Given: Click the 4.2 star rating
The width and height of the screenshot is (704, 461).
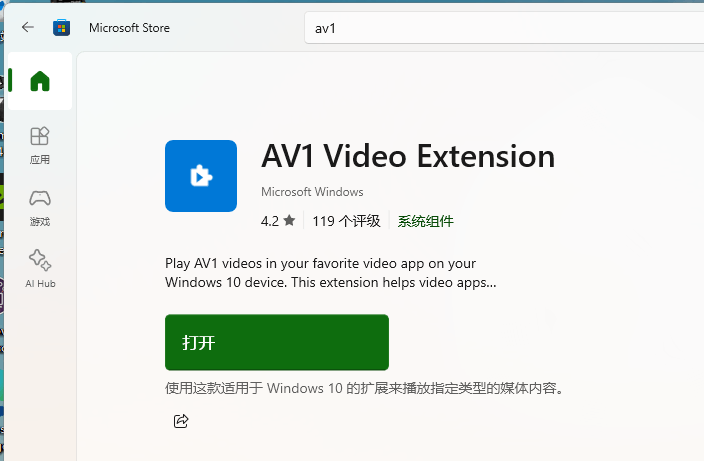Looking at the screenshot, I should tap(278, 221).
